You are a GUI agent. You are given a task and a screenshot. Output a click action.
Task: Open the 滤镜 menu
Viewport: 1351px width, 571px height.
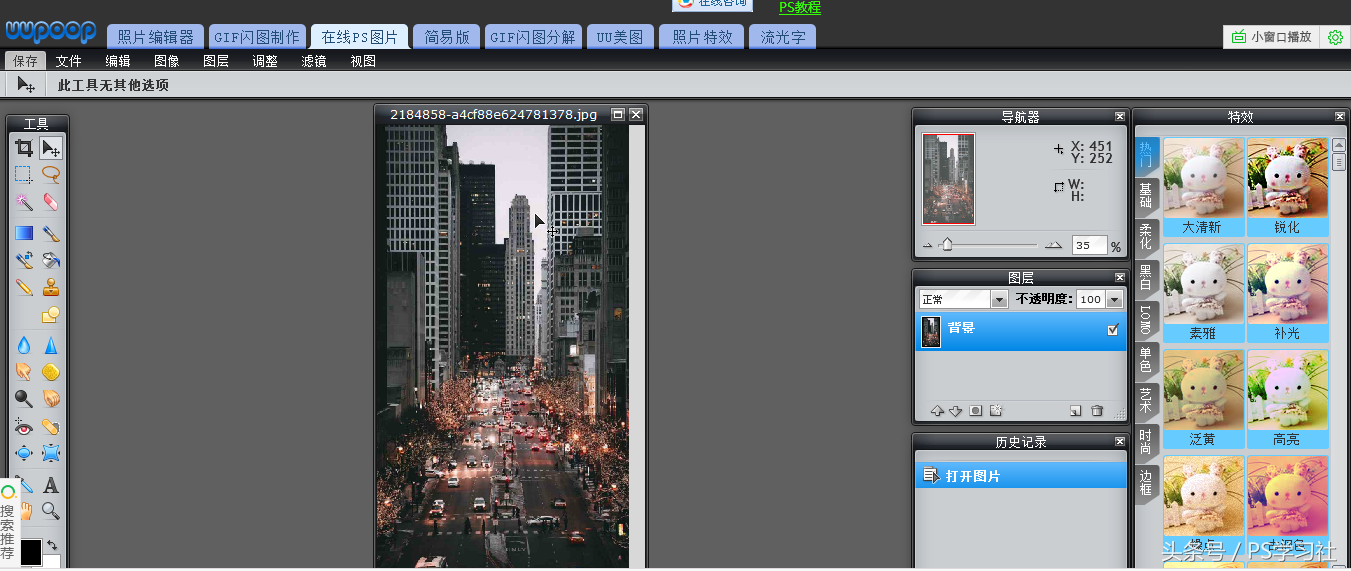pos(314,61)
